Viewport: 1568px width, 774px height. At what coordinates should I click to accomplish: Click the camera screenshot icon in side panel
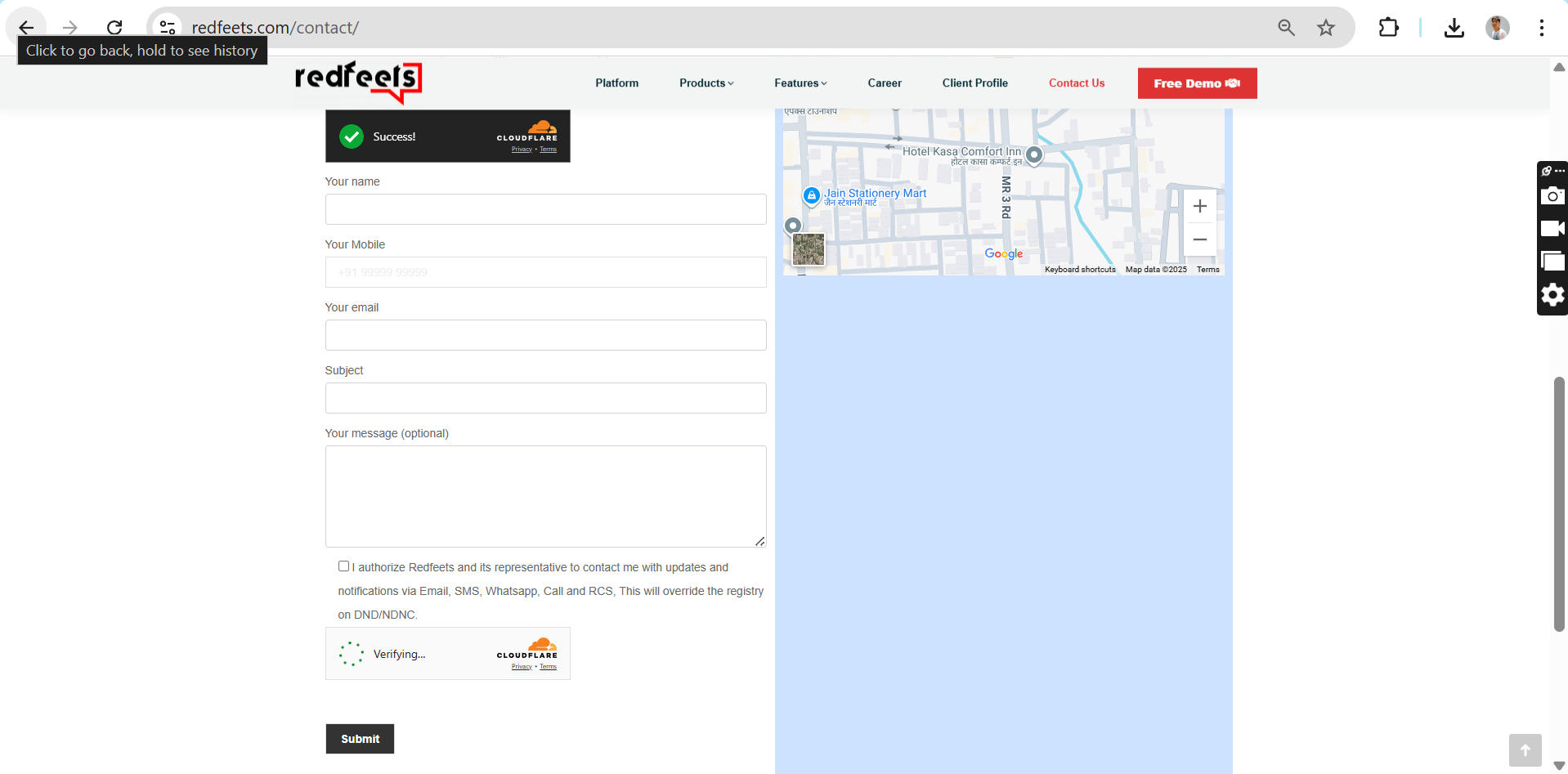tap(1552, 196)
